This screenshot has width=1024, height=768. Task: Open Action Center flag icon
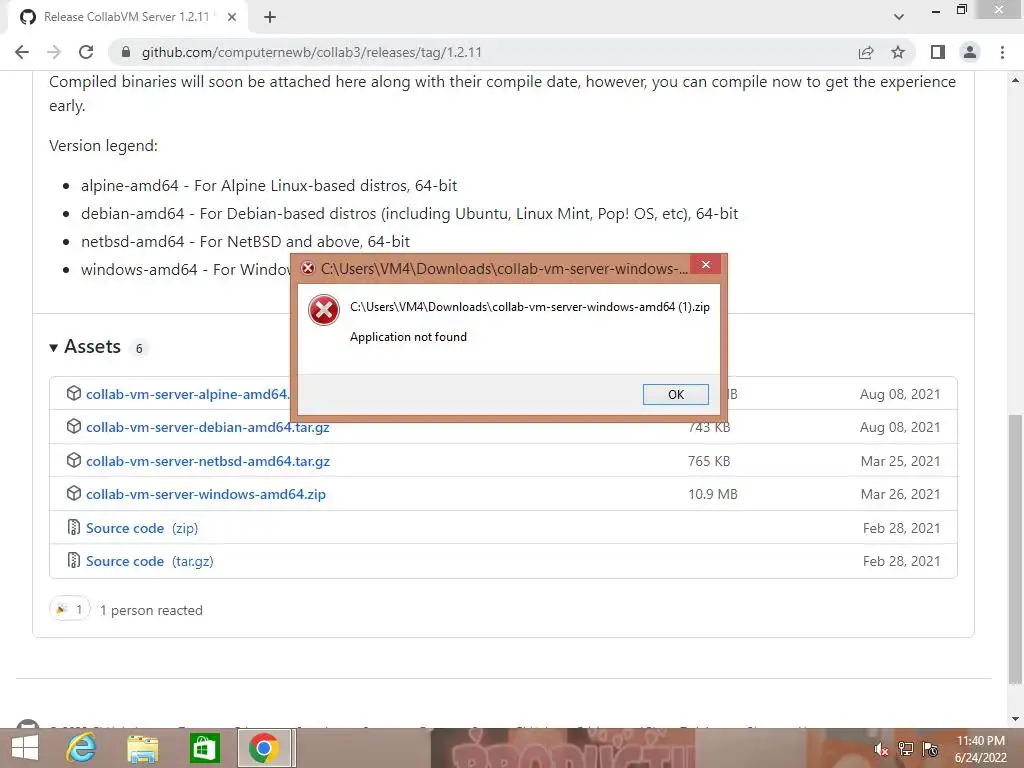[931, 749]
